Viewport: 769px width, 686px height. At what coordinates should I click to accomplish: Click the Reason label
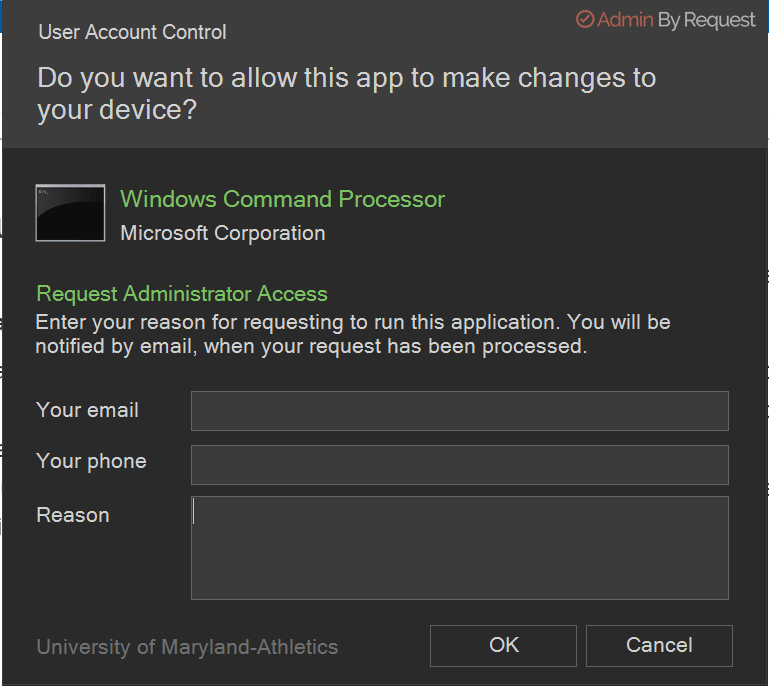coord(72,515)
